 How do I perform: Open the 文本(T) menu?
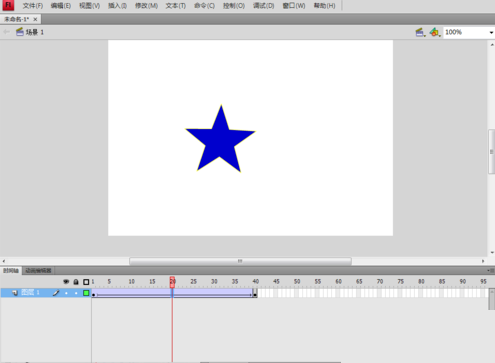tap(176, 6)
